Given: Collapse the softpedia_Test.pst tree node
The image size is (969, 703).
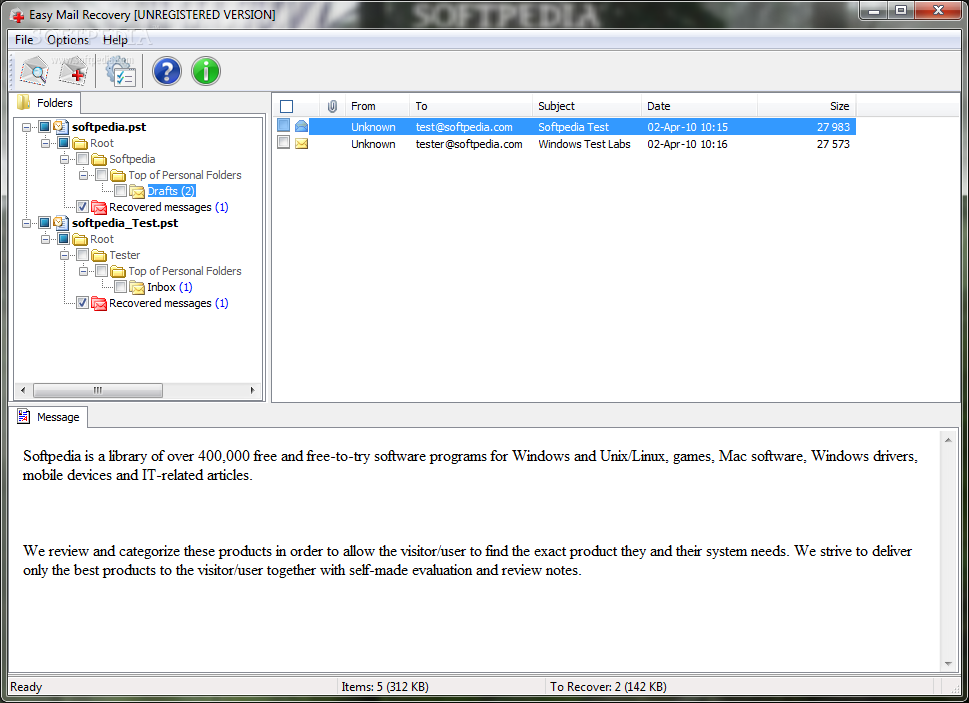Looking at the screenshot, I should (26, 223).
